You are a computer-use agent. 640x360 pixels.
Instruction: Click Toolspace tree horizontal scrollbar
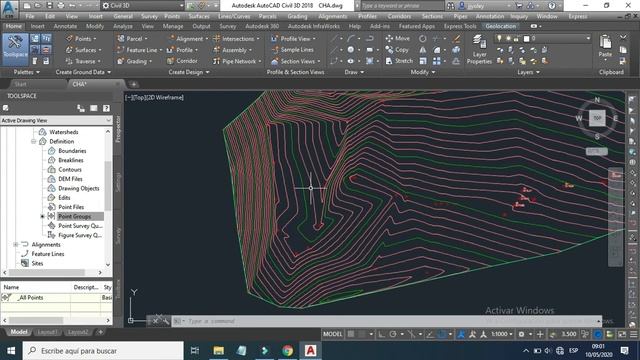(x=47, y=272)
